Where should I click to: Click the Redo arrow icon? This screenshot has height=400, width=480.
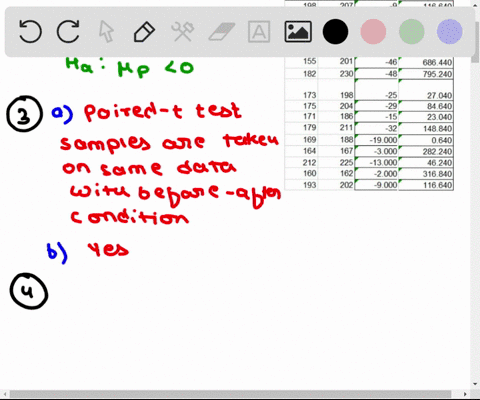coord(68,32)
